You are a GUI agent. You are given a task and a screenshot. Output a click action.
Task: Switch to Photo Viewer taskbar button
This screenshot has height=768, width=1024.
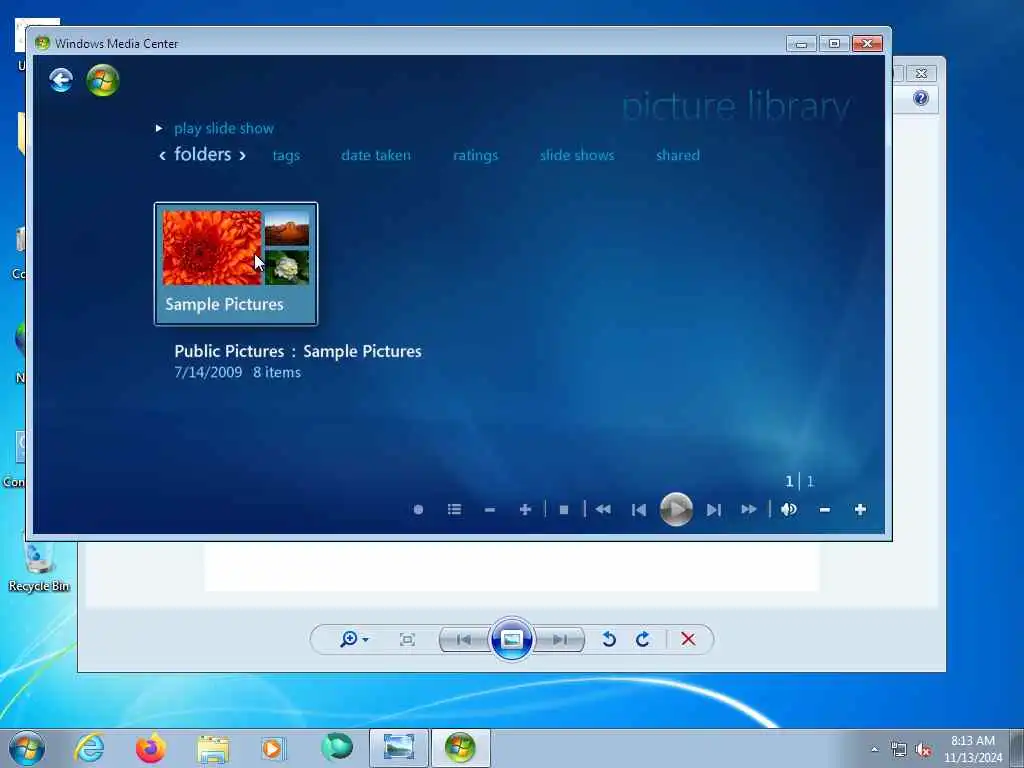pos(399,748)
